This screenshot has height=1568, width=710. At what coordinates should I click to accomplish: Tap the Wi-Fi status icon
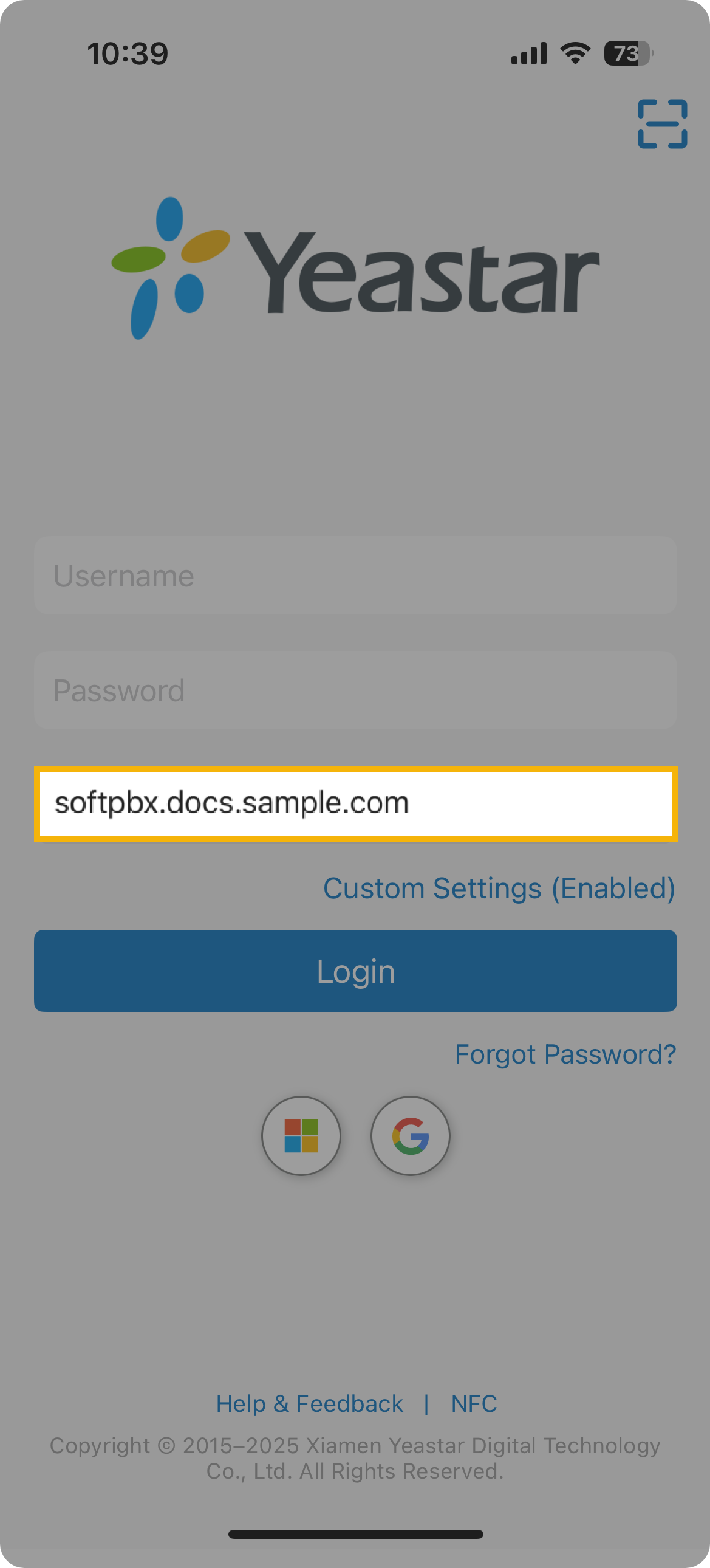pyautogui.click(x=575, y=53)
